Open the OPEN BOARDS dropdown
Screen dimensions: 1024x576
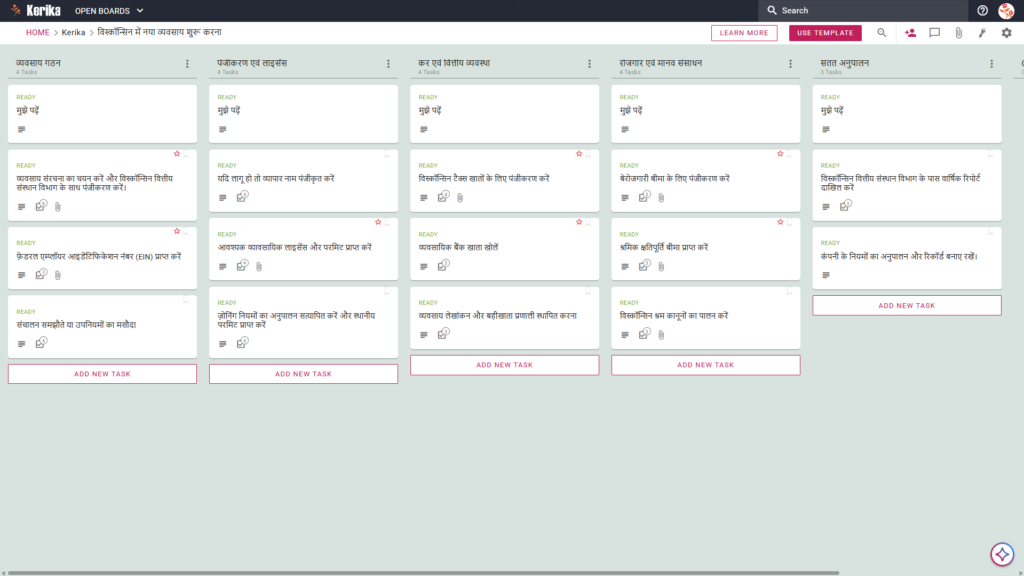[109, 10]
